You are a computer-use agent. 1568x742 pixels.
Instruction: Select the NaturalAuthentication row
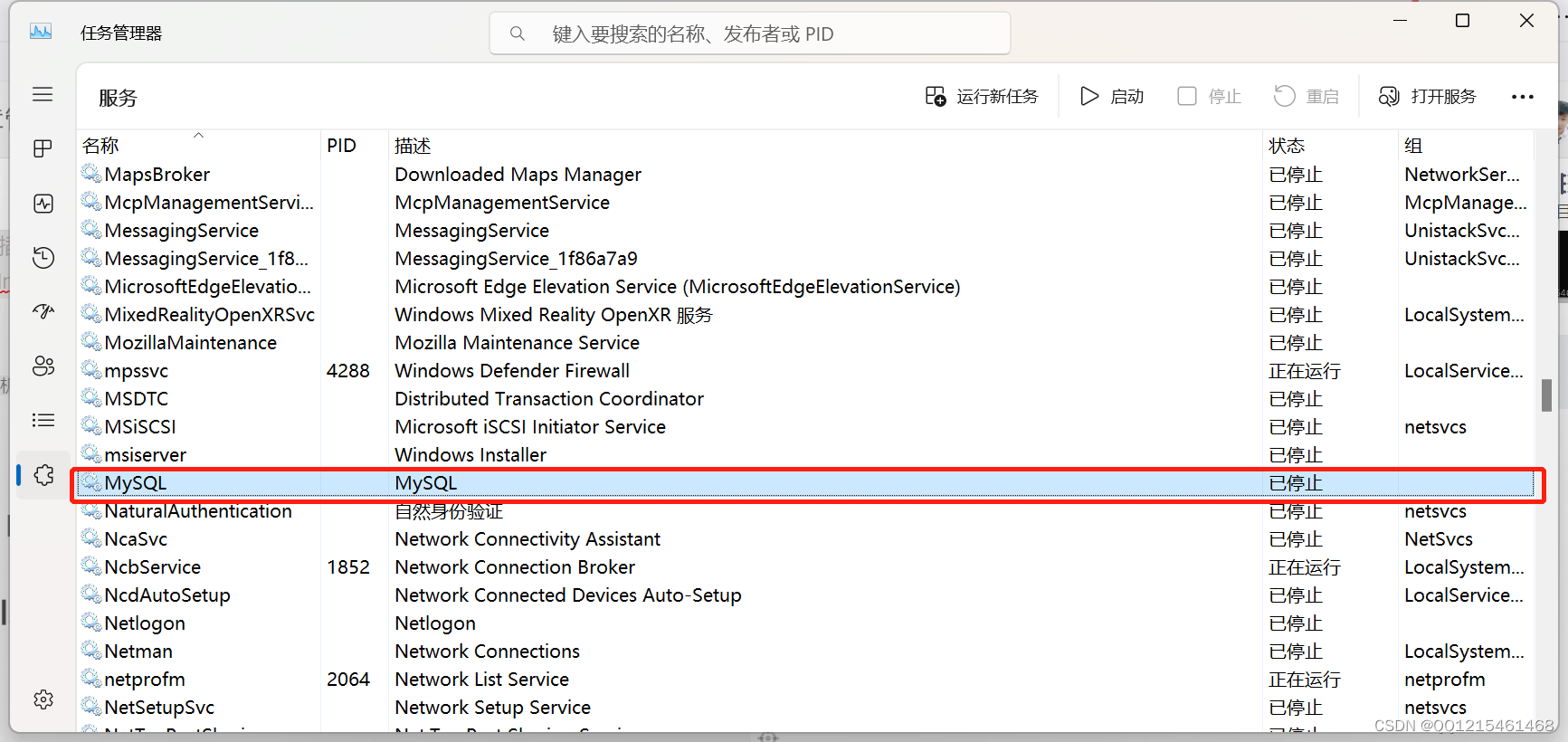click(x=805, y=511)
